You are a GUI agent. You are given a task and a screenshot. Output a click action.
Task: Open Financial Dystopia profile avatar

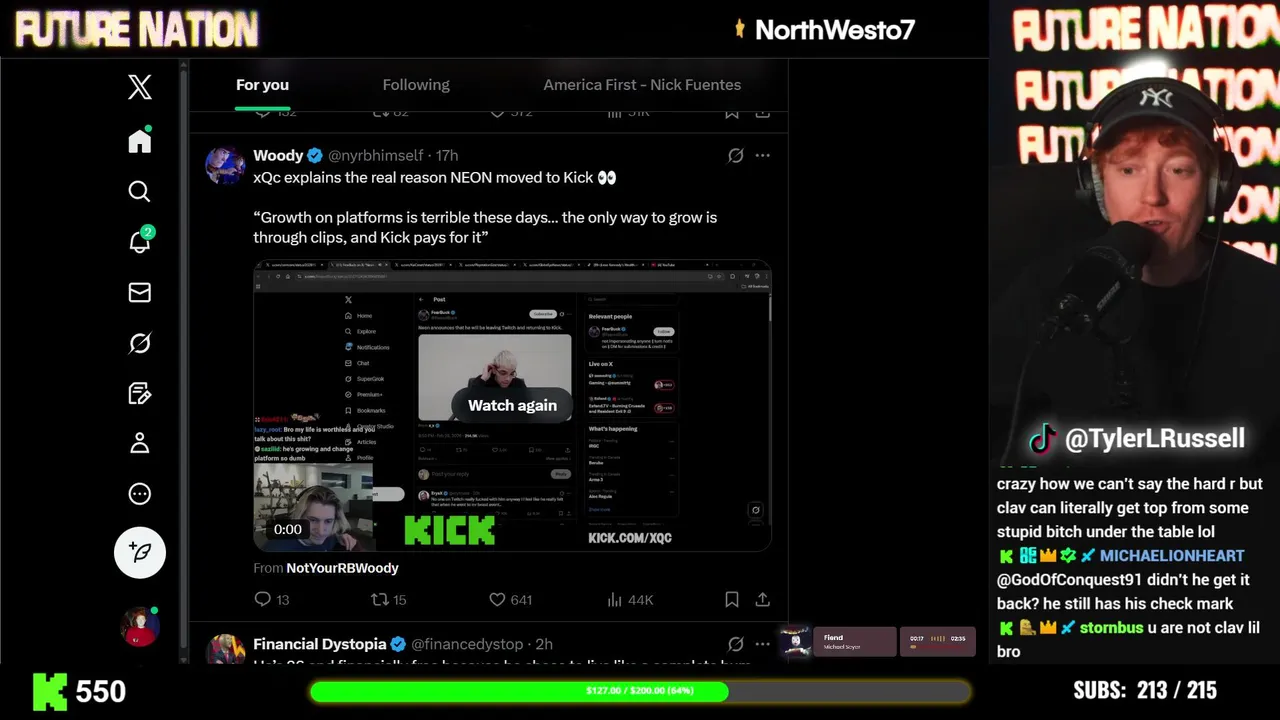[x=225, y=648]
